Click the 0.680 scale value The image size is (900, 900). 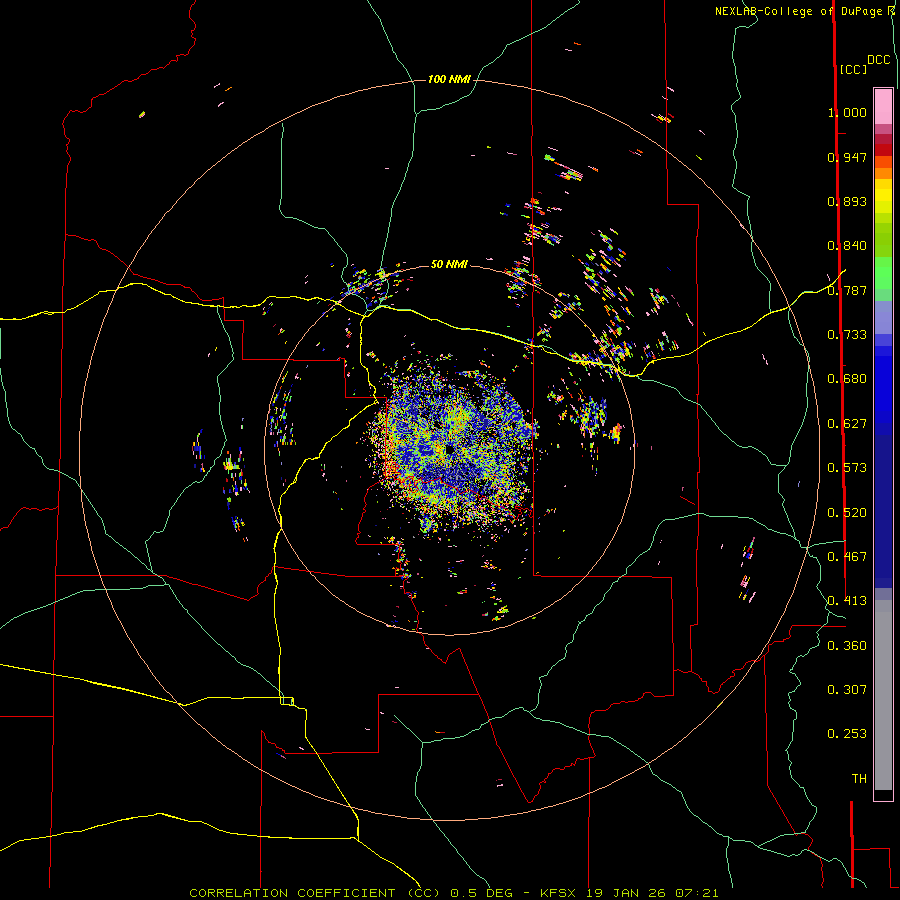[847, 379]
